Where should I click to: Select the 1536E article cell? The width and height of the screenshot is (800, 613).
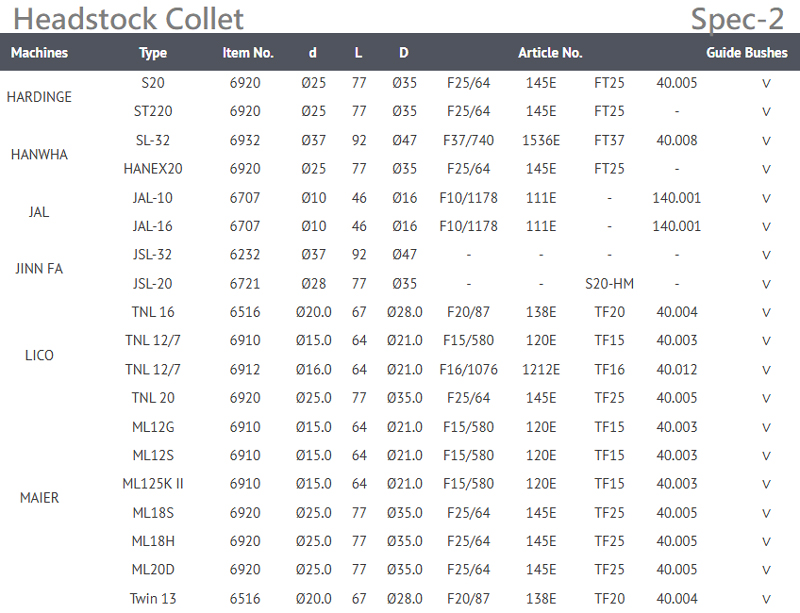click(541, 141)
